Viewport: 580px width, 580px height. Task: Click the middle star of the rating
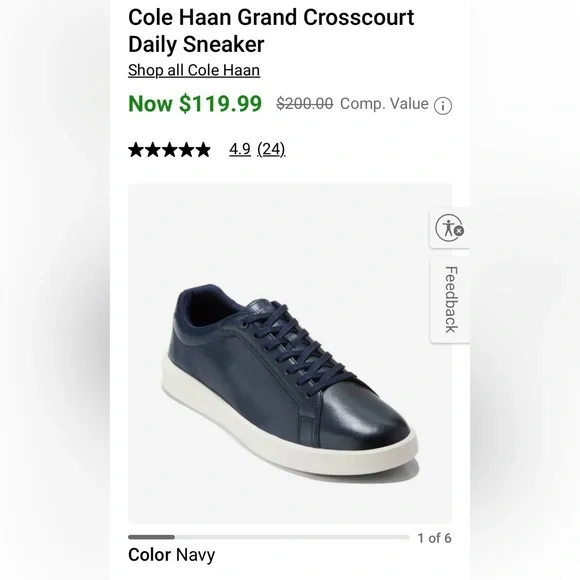(169, 150)
